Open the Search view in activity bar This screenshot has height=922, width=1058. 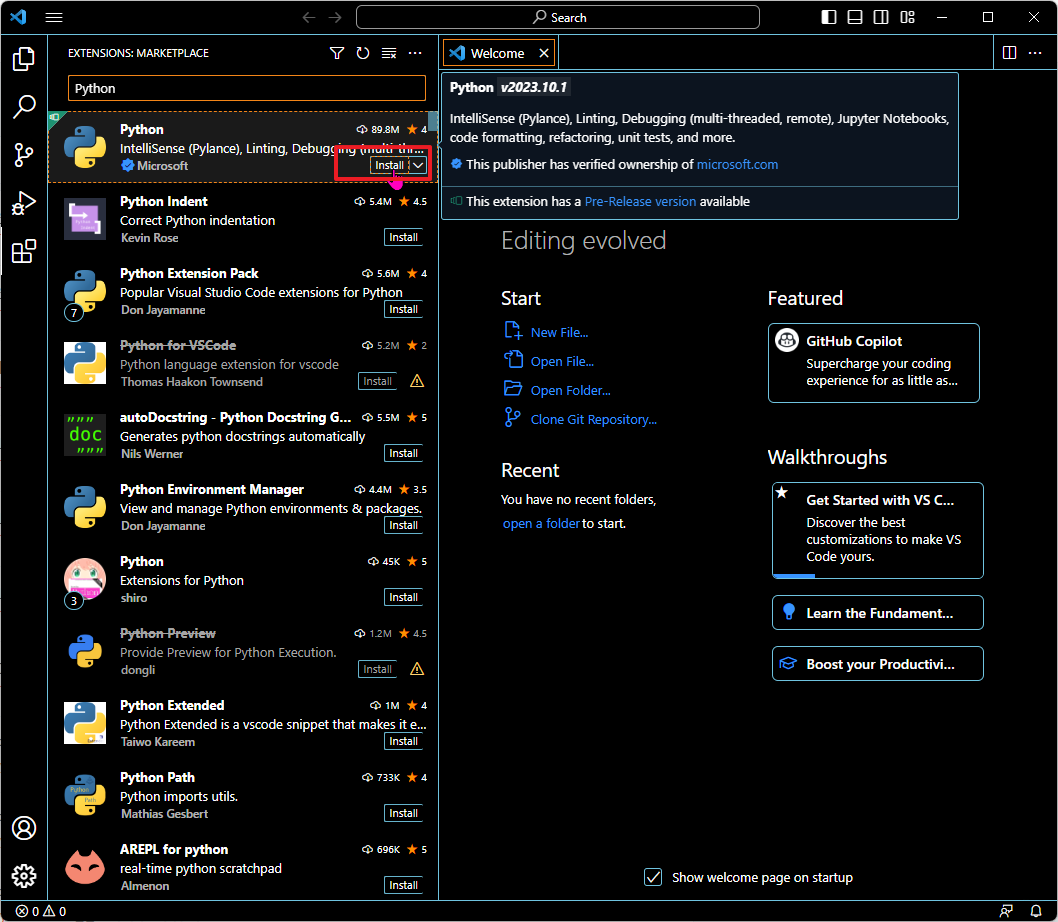point(24,107)
